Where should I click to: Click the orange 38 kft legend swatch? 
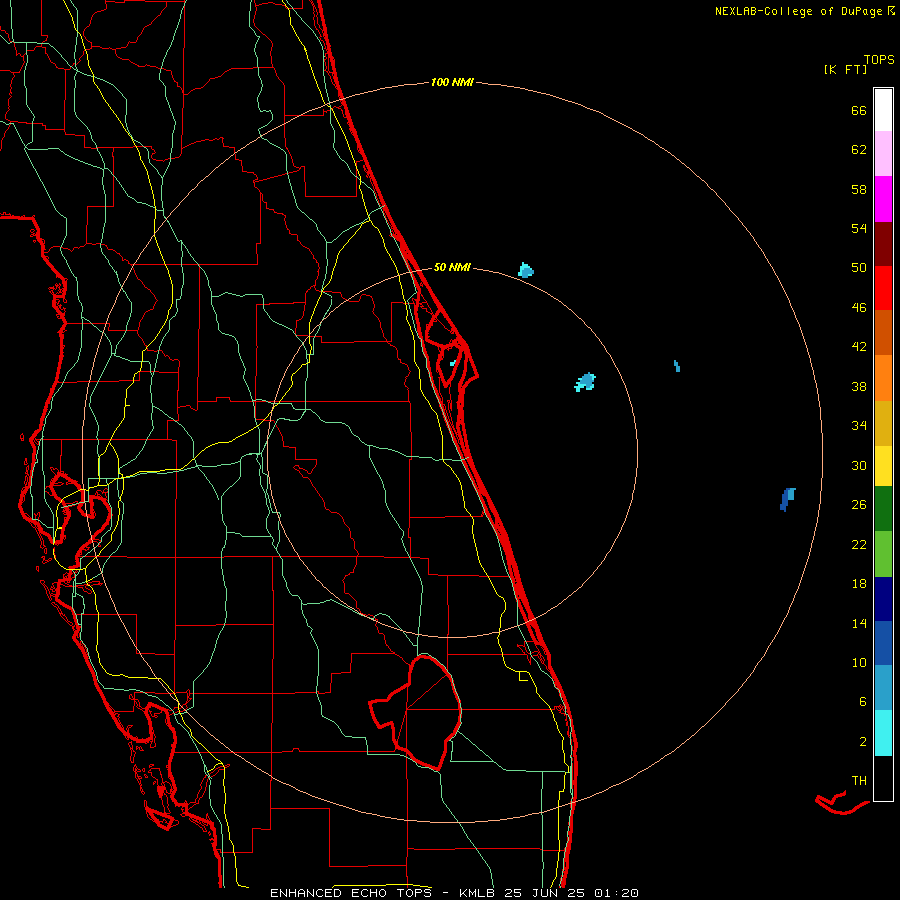click(883, 378)
